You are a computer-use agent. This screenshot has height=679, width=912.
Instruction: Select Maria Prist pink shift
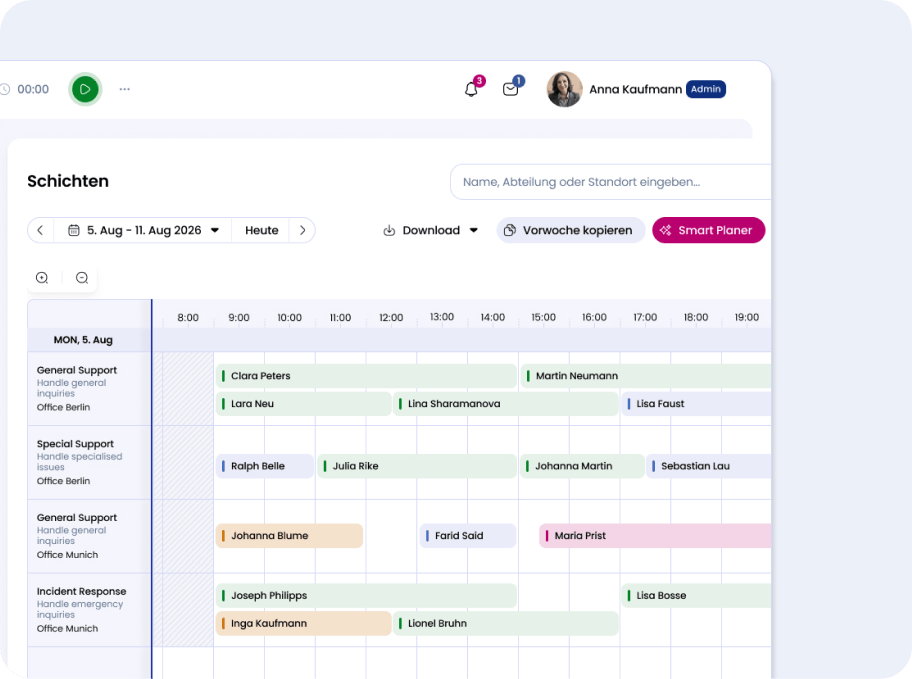point(655,536)
